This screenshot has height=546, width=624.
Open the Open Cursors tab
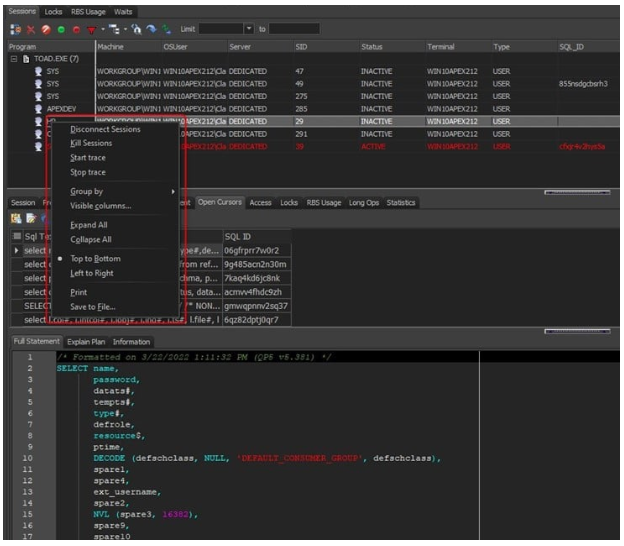220,202
